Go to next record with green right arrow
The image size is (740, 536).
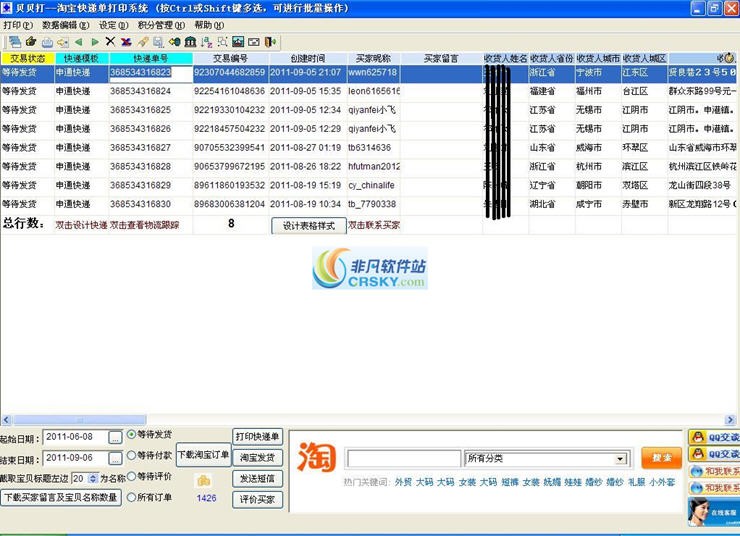[95, 42]
